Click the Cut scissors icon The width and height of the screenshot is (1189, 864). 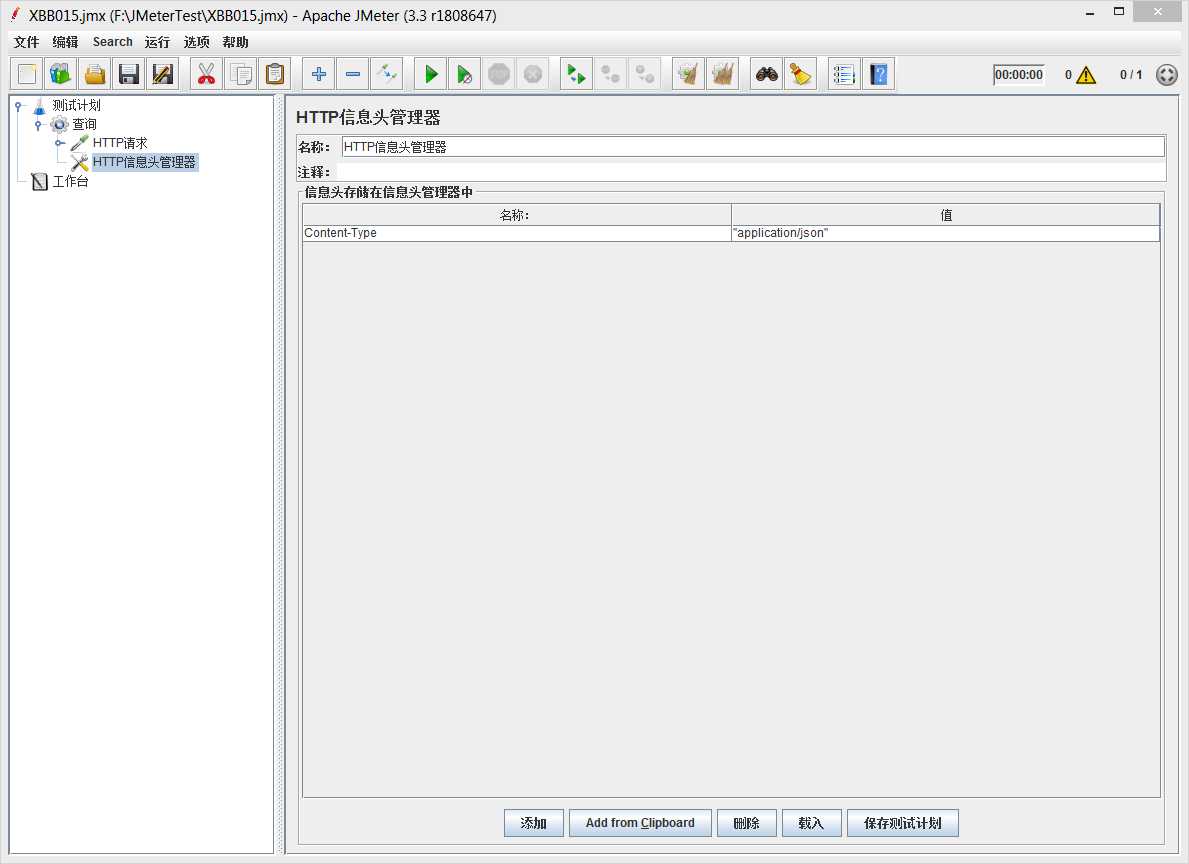[206, 74]
